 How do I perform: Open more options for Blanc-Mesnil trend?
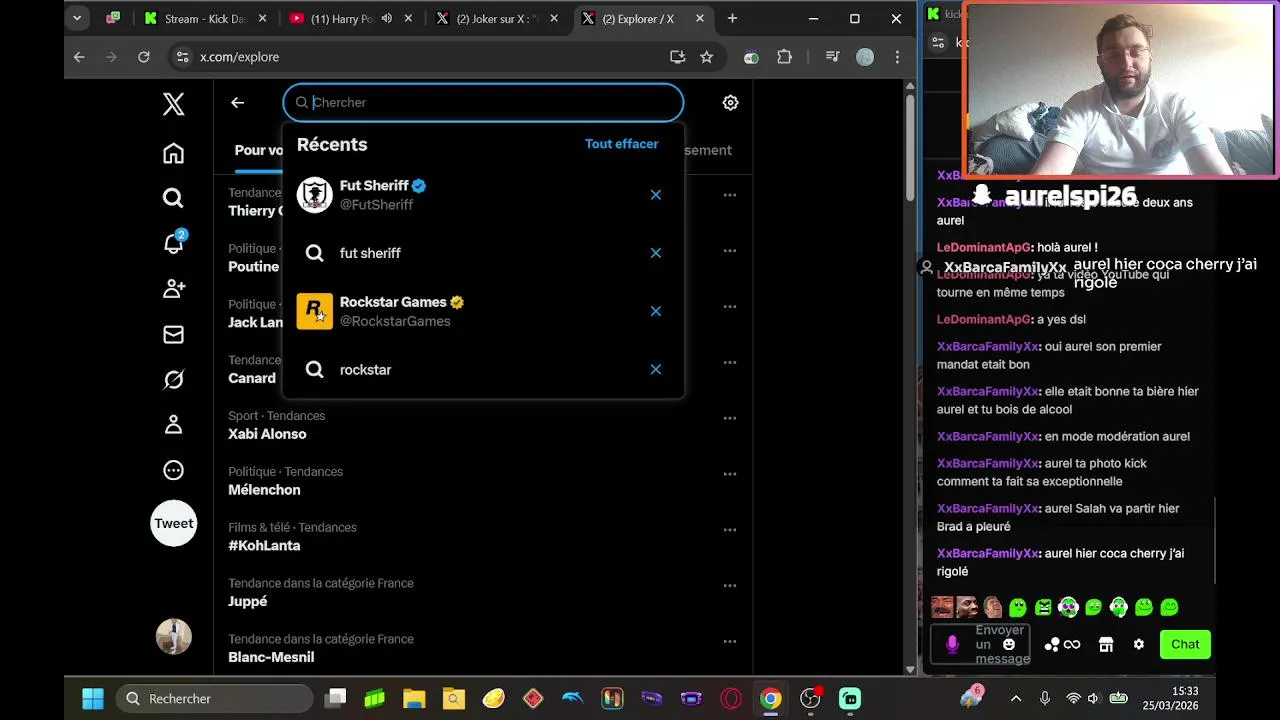click(x=730, y=642)
